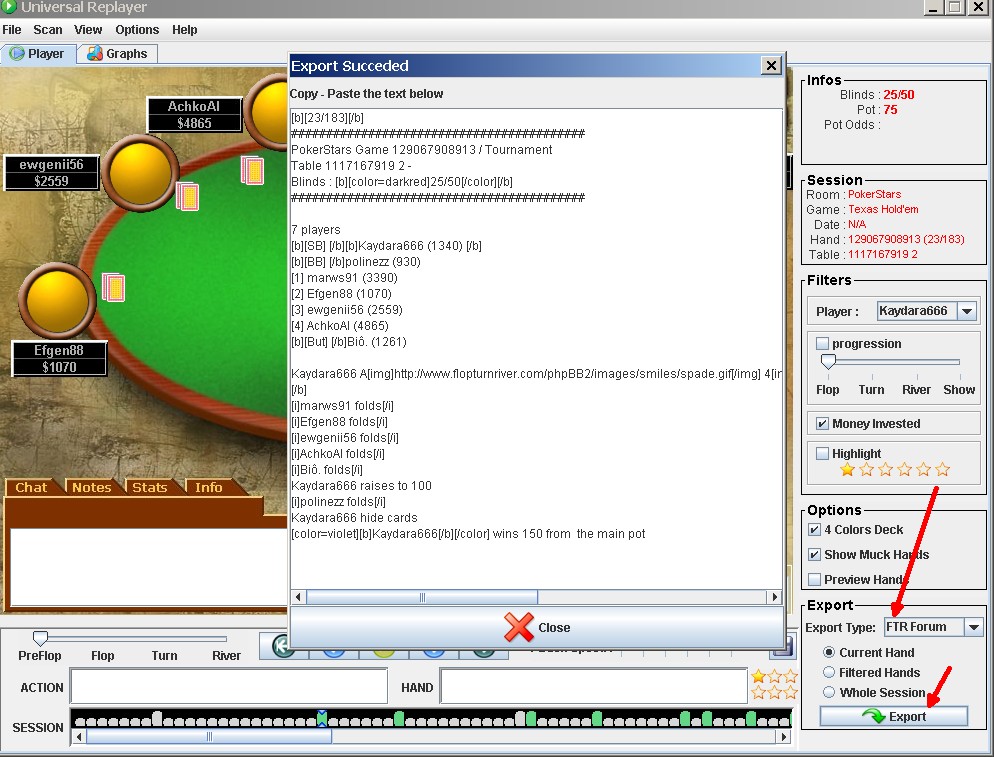Viewport: 994px width, 757px height.
Task: Enable the progression checkbox
Action: tap(822, 344)
